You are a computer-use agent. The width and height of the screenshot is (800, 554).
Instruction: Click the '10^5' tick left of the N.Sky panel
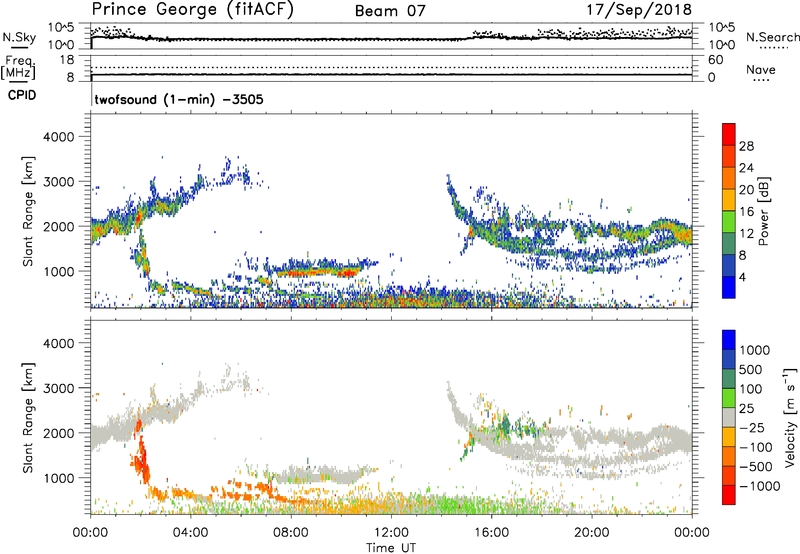tap(61, 28)
